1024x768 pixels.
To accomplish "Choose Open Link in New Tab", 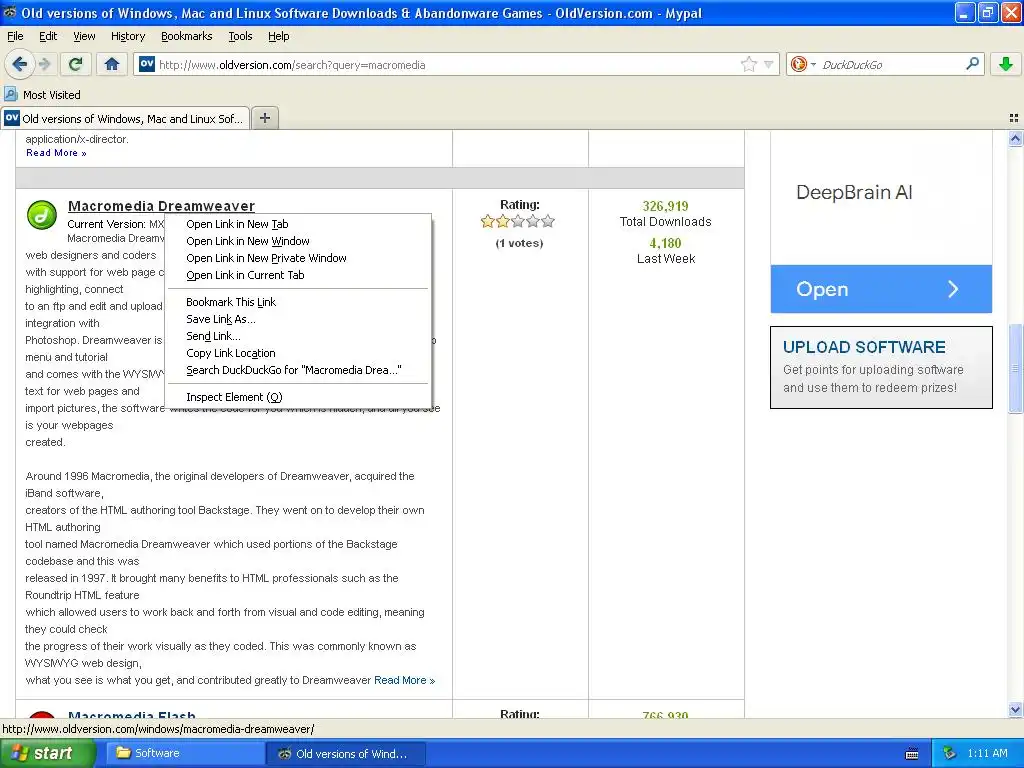I will [x=298, y=224].
